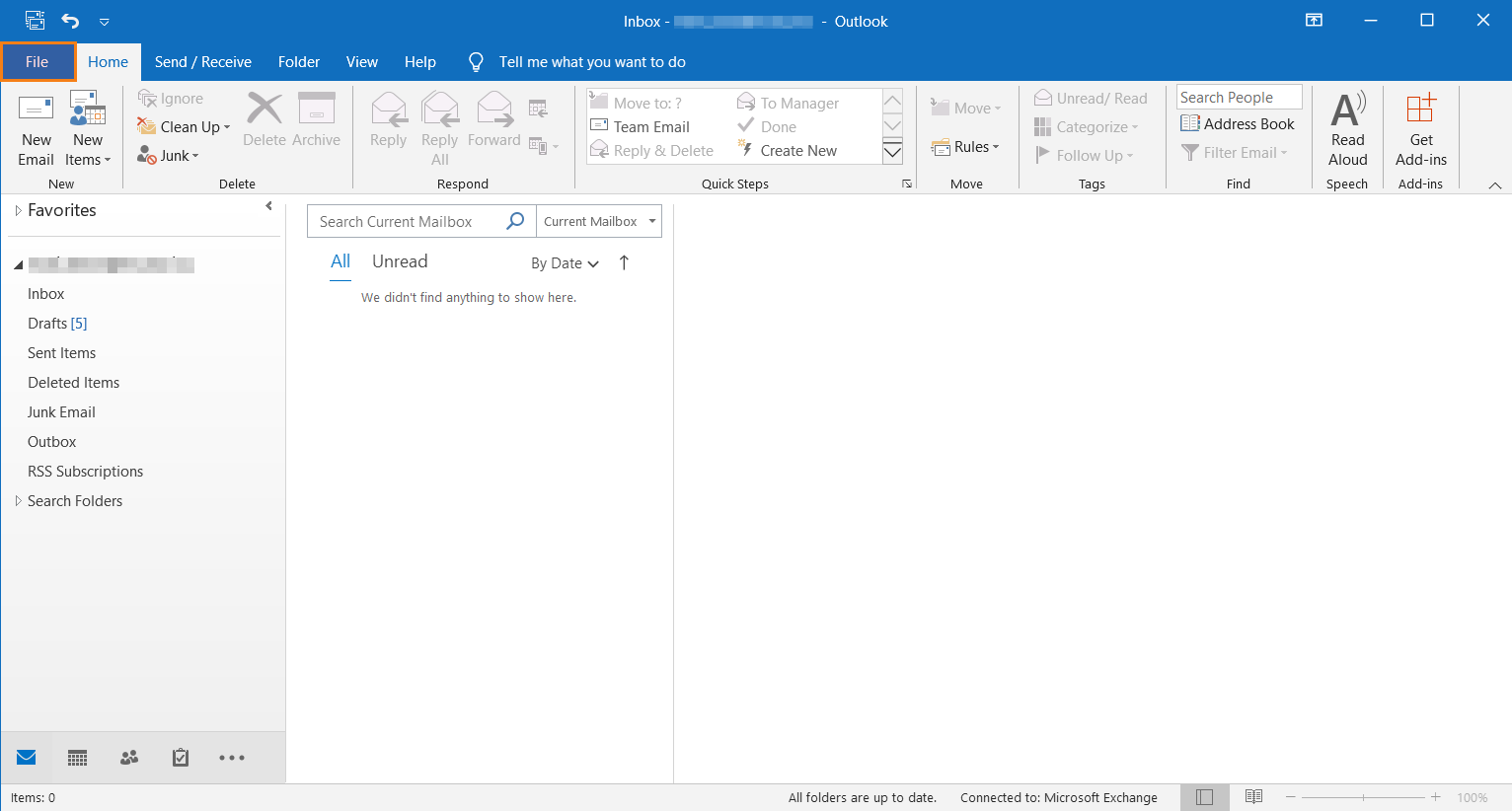The image size is (1512, 811).
Task: Open the Current Mailbox scope dropdown
Action: click(599, 221)
